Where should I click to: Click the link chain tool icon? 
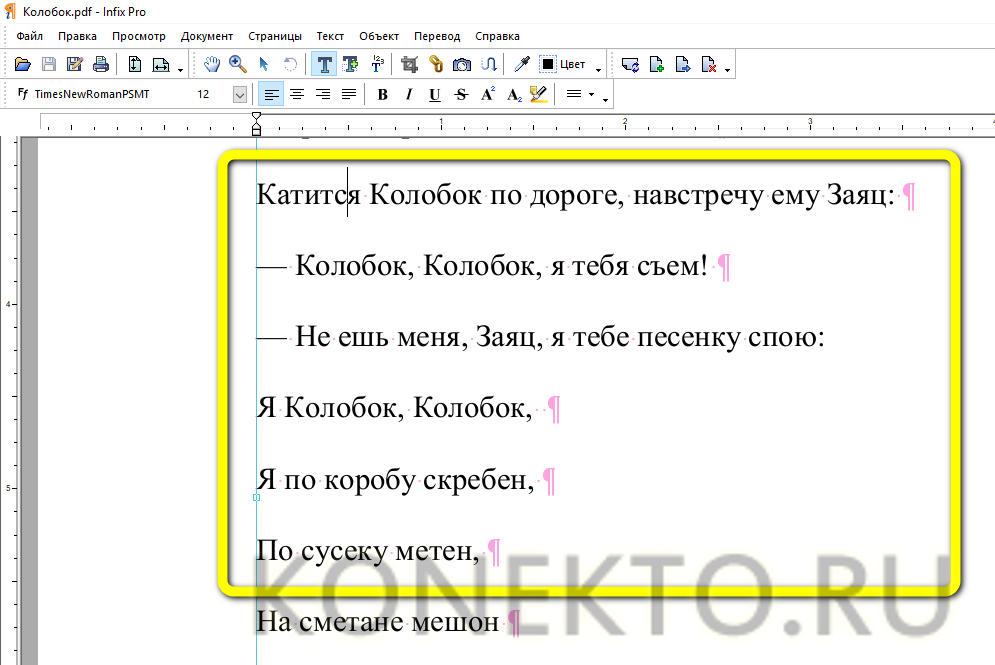pos(435,64)
